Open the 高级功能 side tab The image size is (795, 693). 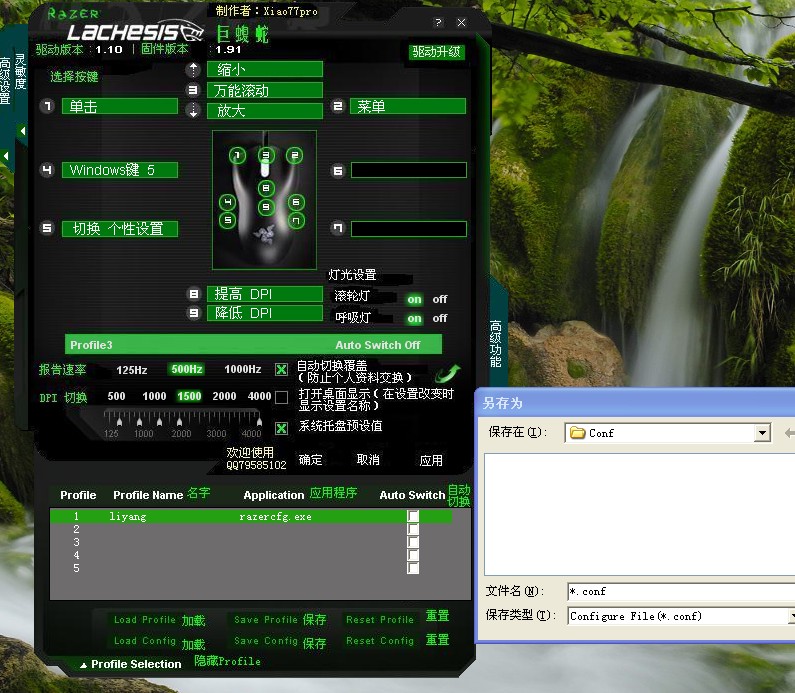pos(495,344)
